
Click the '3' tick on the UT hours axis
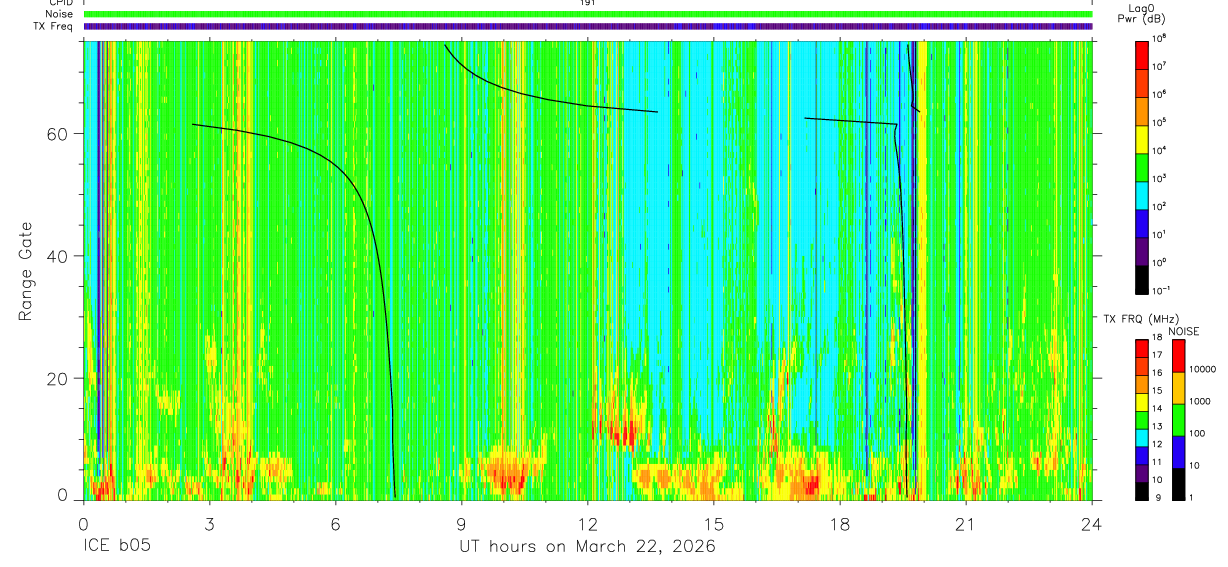[x=209, y=524]
